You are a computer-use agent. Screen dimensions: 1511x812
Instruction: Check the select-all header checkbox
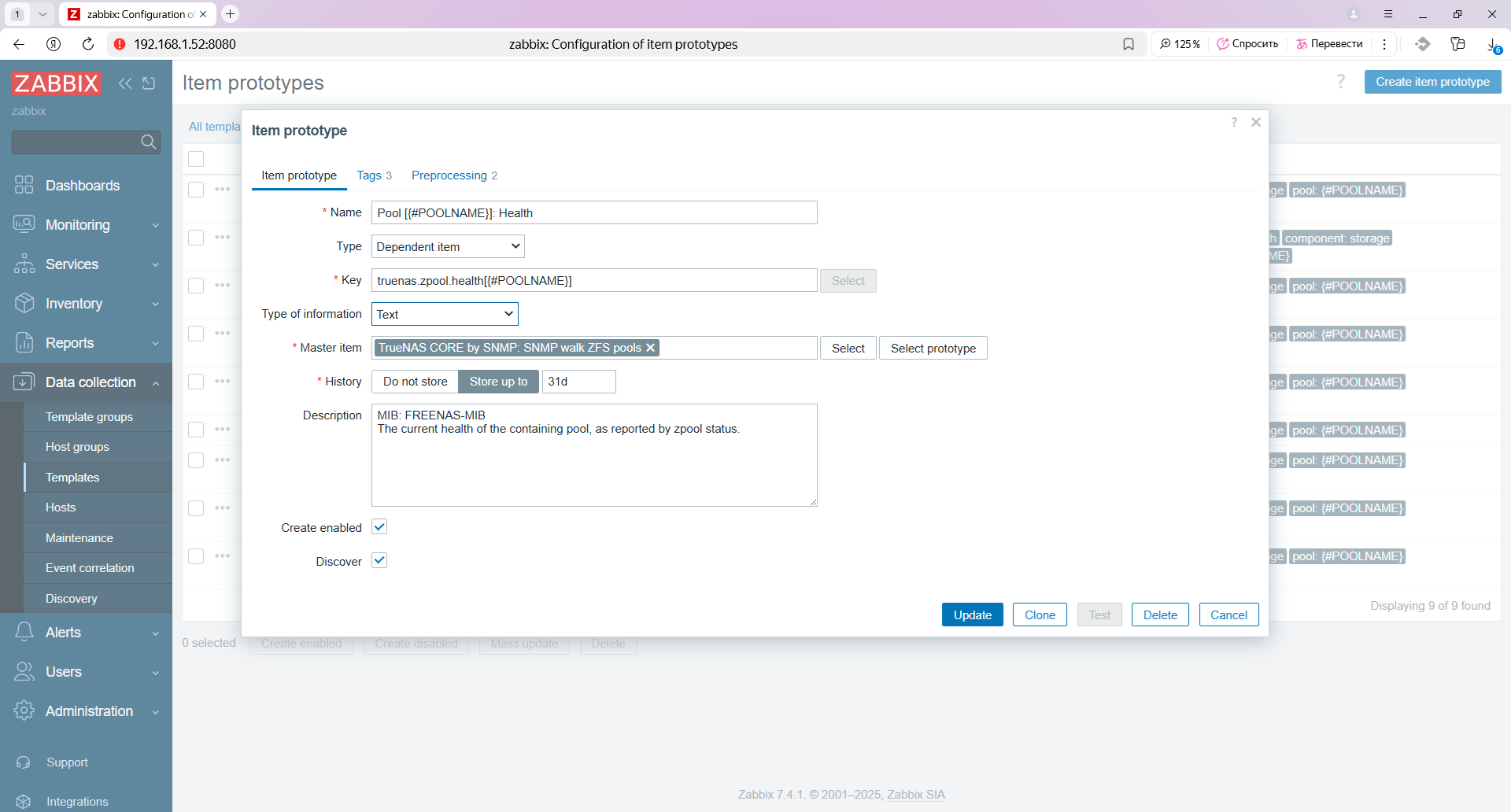coord(196,159)
